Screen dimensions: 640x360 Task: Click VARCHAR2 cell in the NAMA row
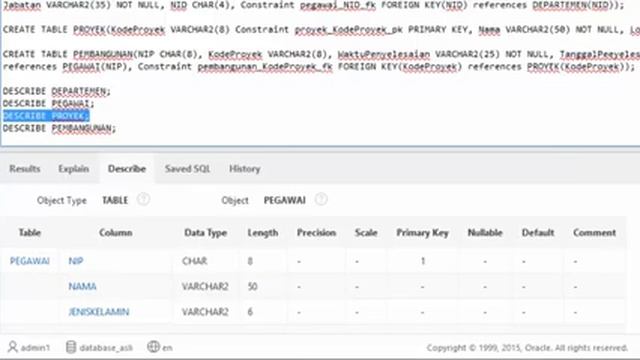205,286
